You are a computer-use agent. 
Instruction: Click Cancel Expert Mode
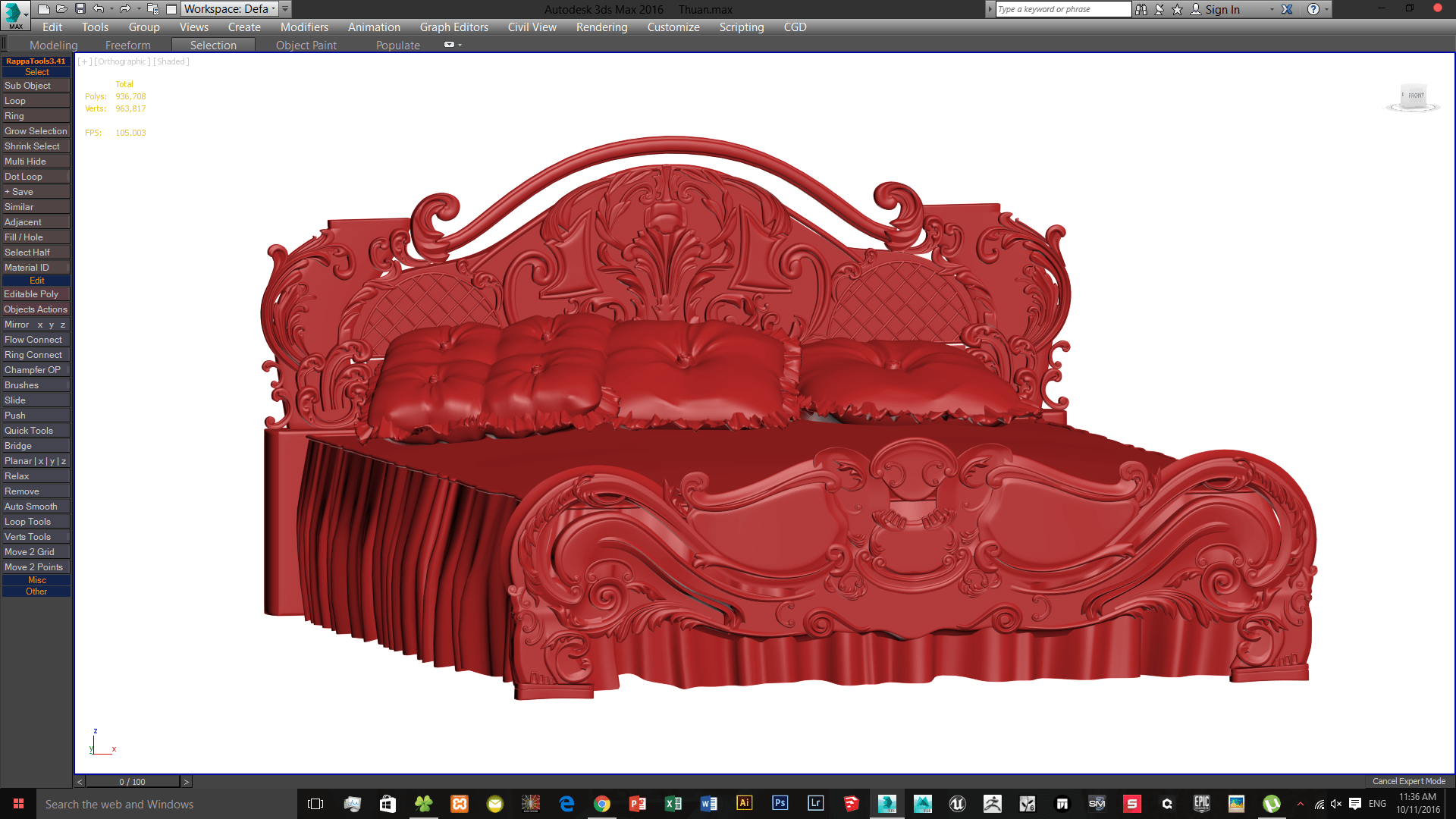coord(1408,781)
